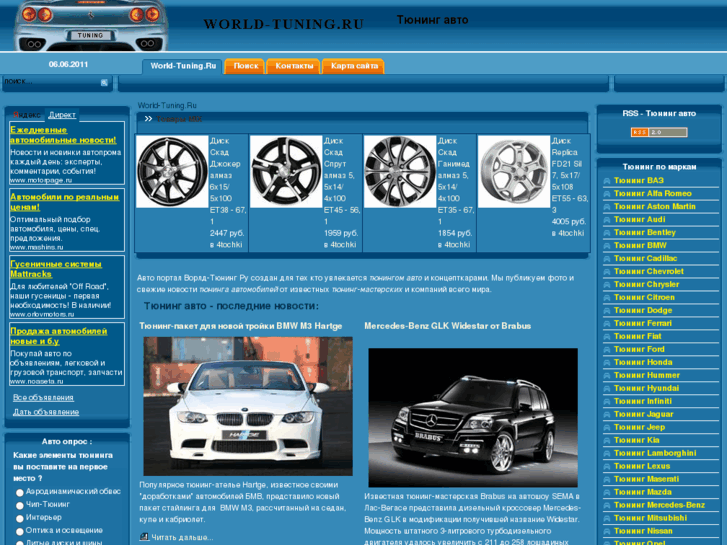Image resolution: width=727 pixels, height=545 pixels.
Task: Open the Тюнинг BMW category
Action: (x=640, y=245)
